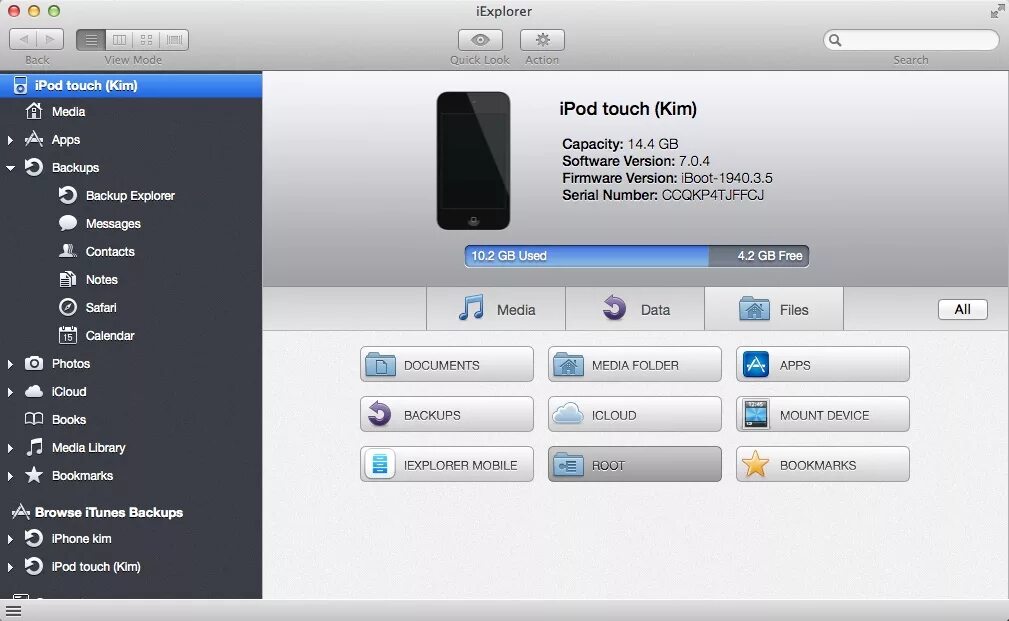Image resolution: width=1009 pixels, height=621 pixels.
Task: Go back with the left arrow button
Action: click(x=23, y=40)
